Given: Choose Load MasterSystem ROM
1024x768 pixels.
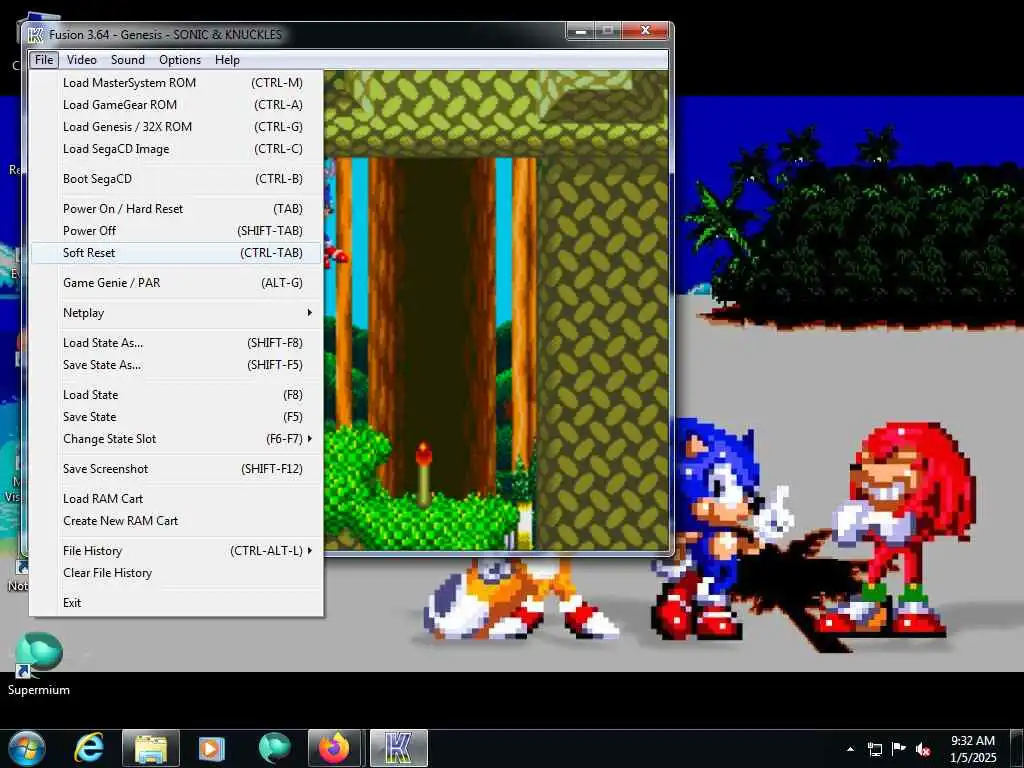Looking at the screenshot, I should (x=176, y=83).
